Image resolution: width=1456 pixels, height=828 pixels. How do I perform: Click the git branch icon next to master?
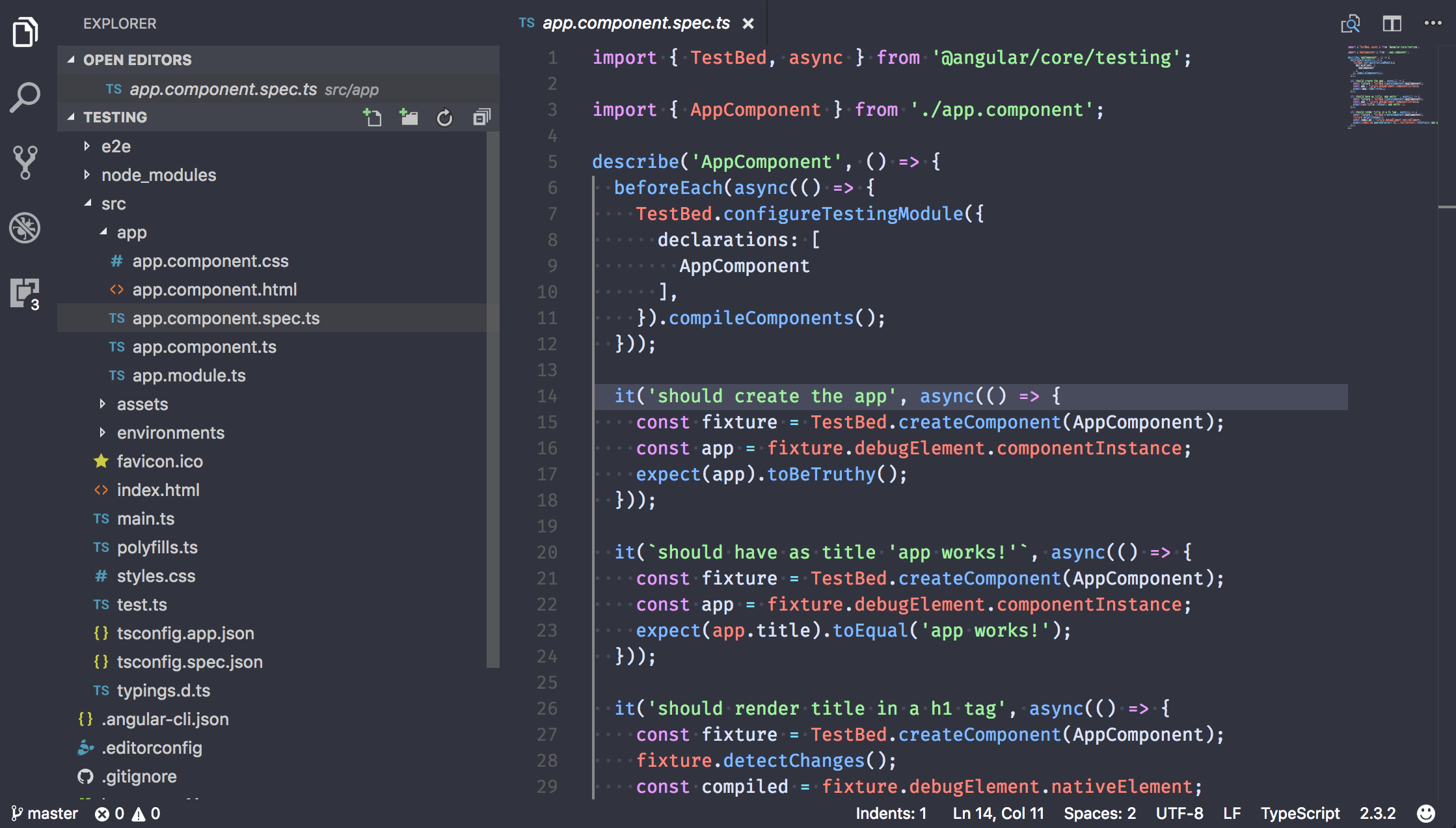click(17, 813)
